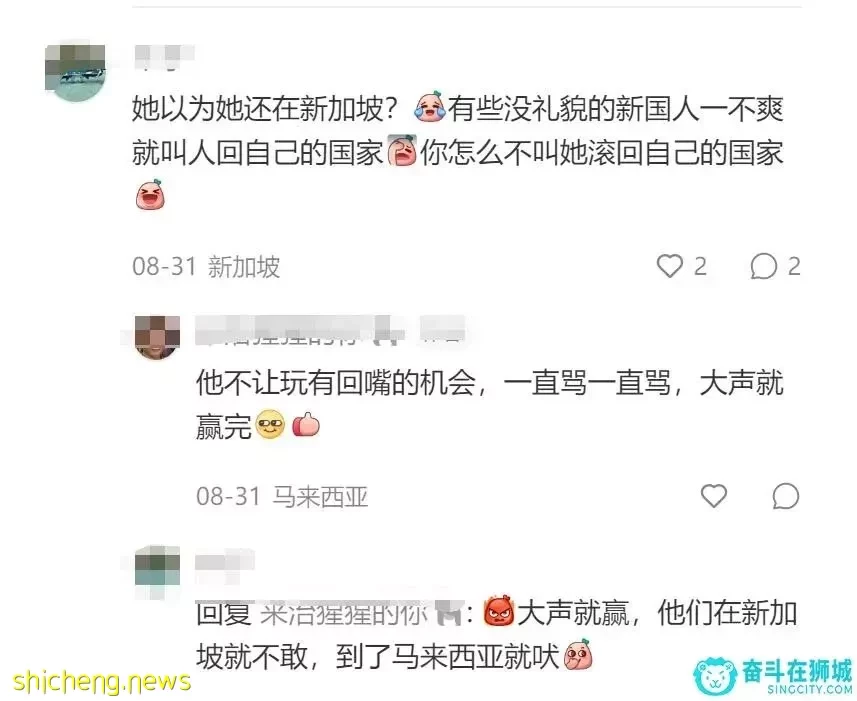This screenshot has width=857, height=701.
Task: Click the 奋斗在狮城 watermark logo
Action: click(773, 675)
